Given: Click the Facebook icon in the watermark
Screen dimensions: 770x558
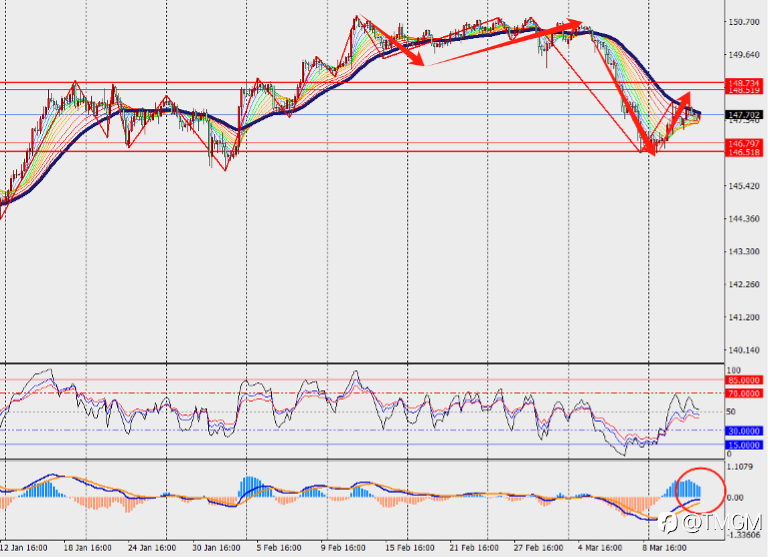Looking at the screenshot, I should 668,522.
